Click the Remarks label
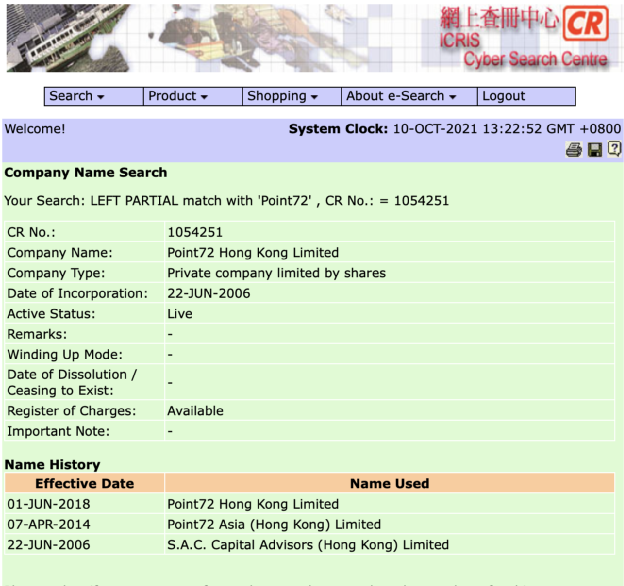This screenshot has width=624, height=586. (x=37, y=334)
